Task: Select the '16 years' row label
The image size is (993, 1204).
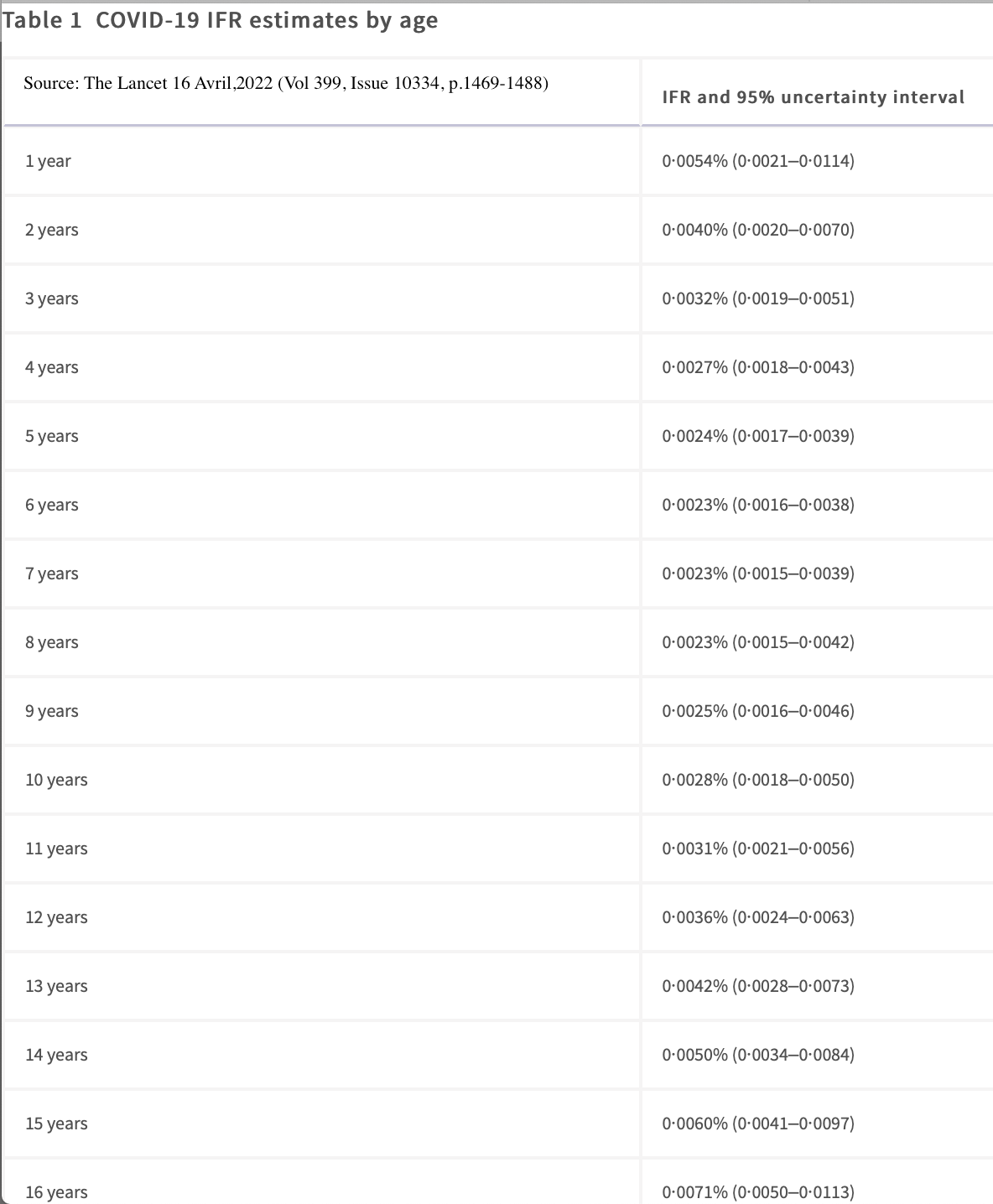Action: pos(56,1192)
